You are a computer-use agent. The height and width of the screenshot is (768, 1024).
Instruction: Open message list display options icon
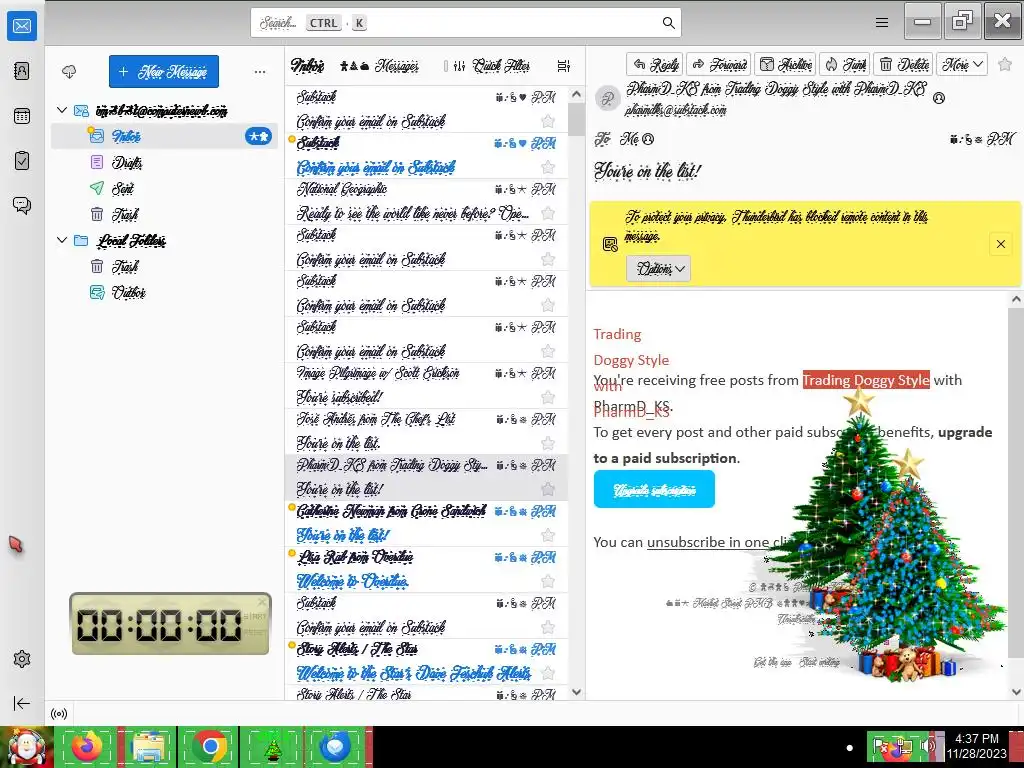pyautogui.click(x=564, y=66)
